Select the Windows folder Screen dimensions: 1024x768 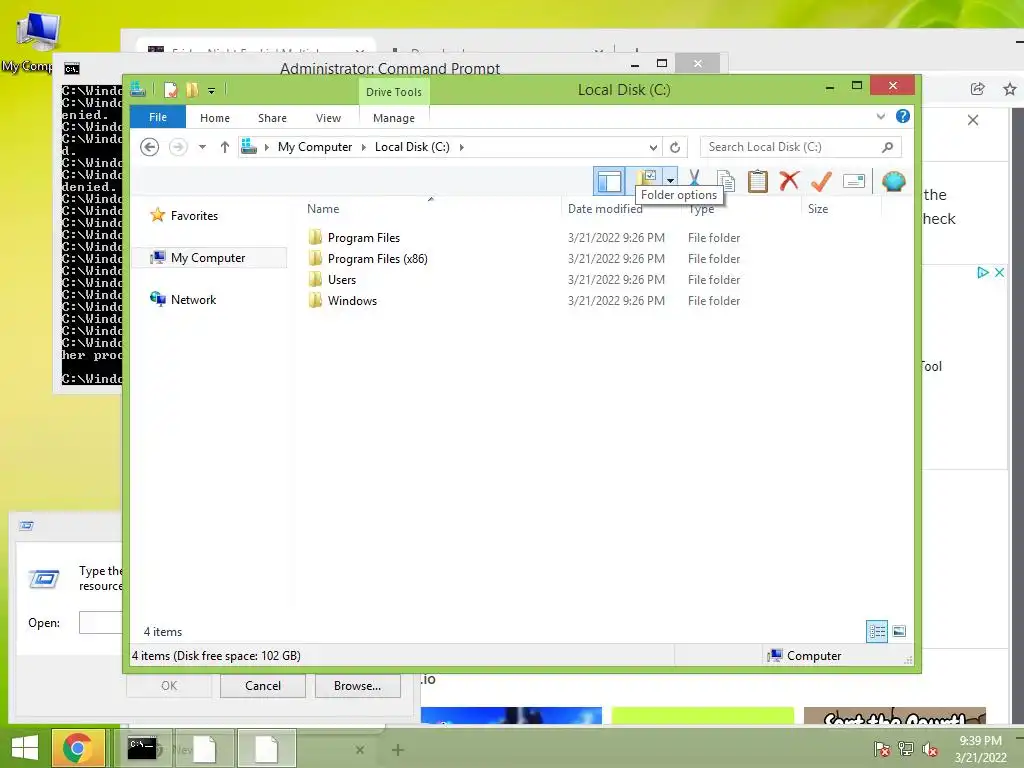(x=352, y=300)
